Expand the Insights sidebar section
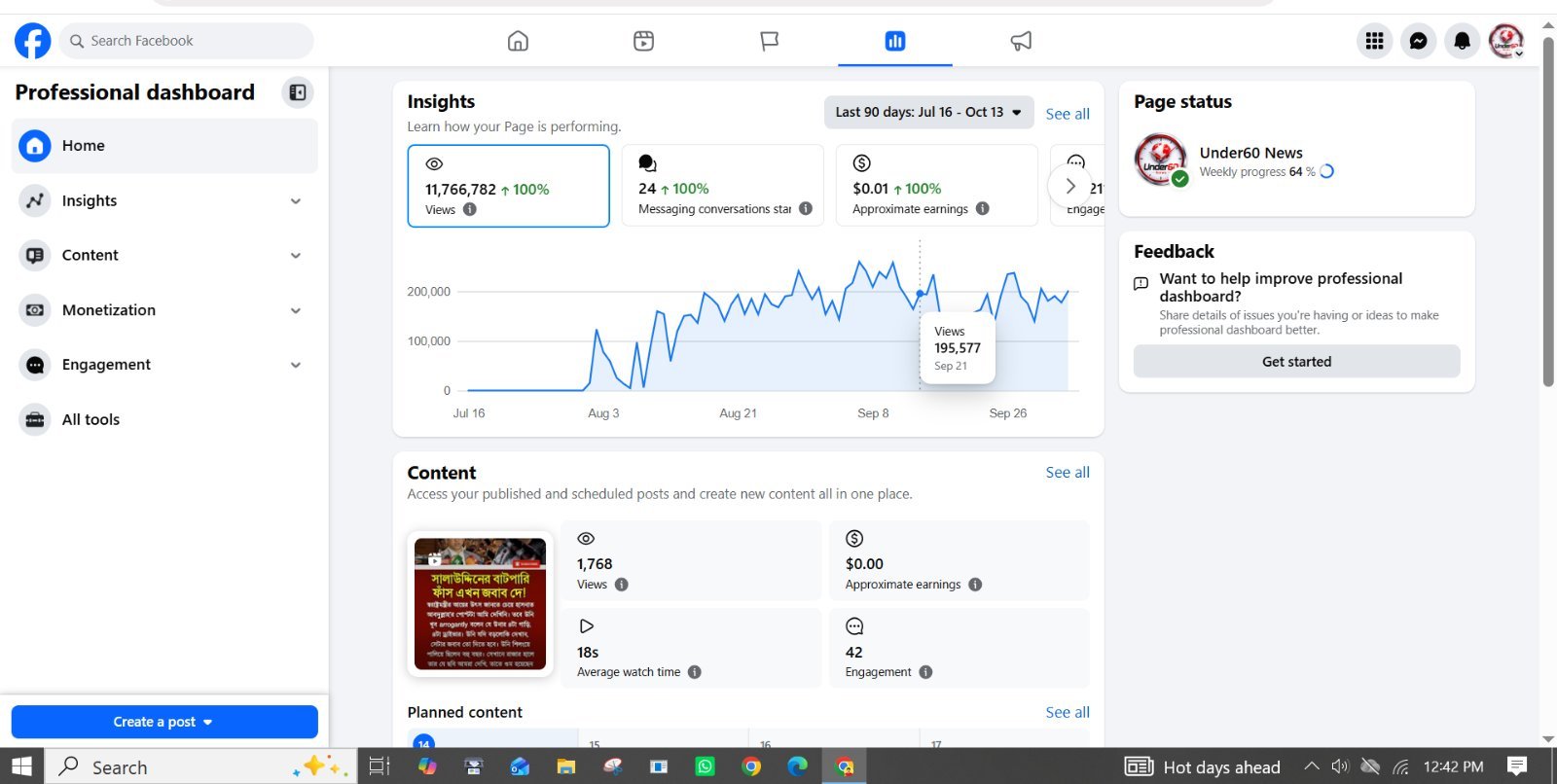Screen dimensions: 1557x784 click(164, 200)
